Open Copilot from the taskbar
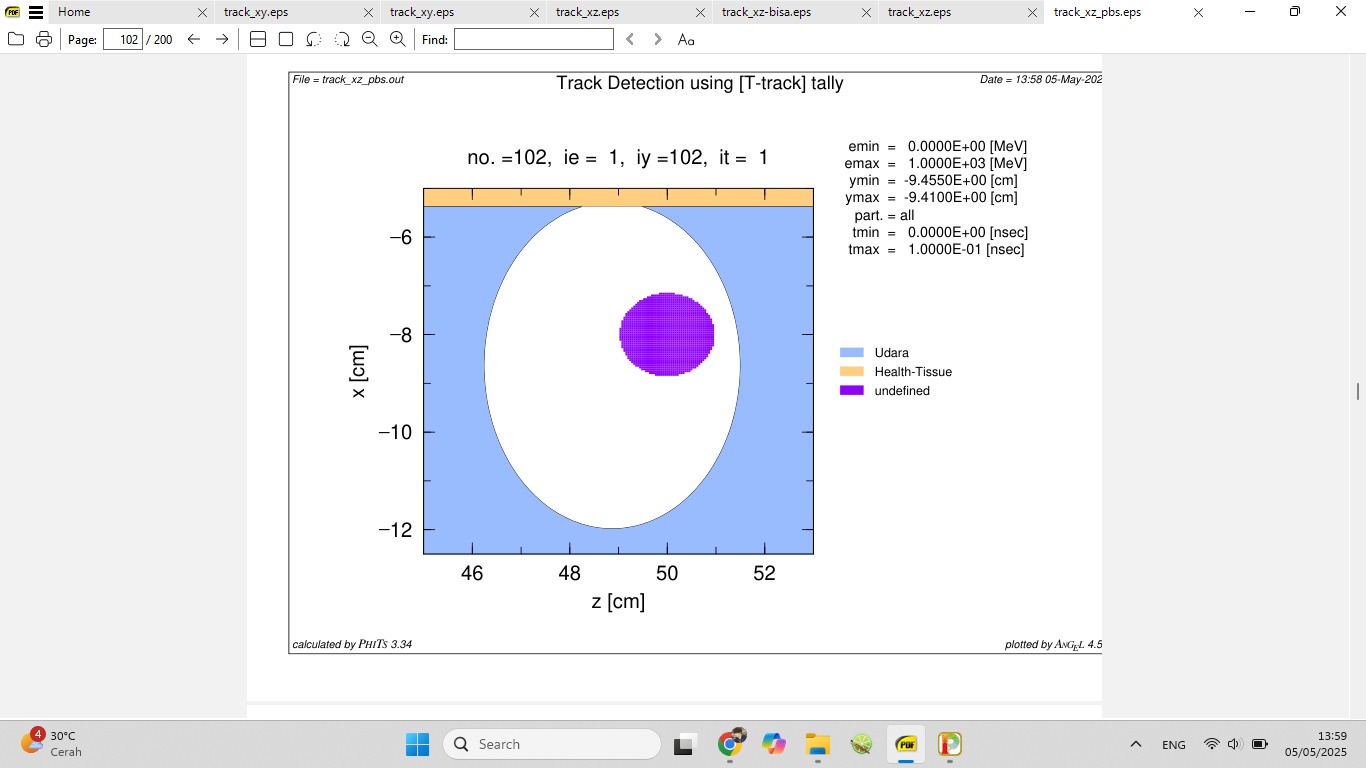 click(x=774, y=744)
